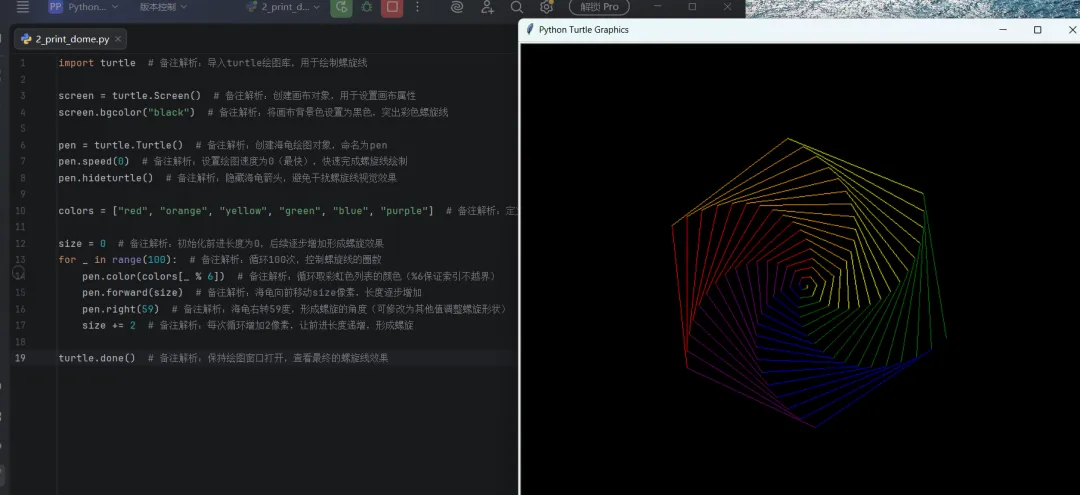Click feather icon in Turtle Graphics title bar
This screenshot has width=1080, height=495.
530,30
